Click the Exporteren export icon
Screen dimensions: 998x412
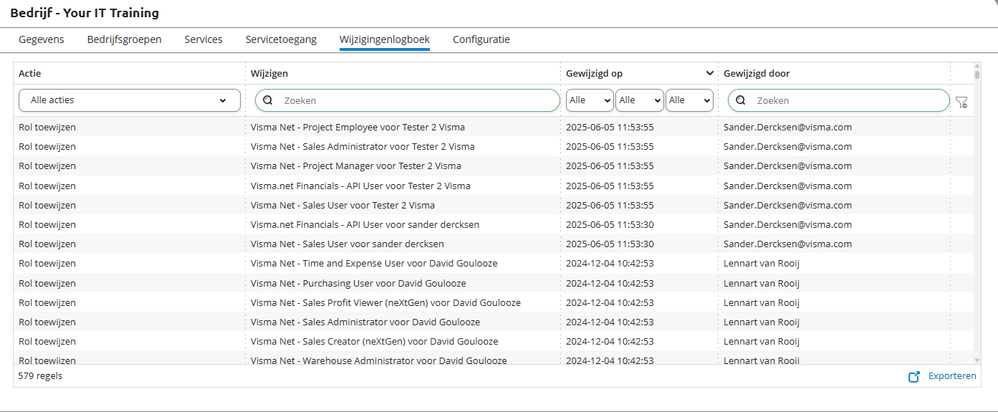913,376
